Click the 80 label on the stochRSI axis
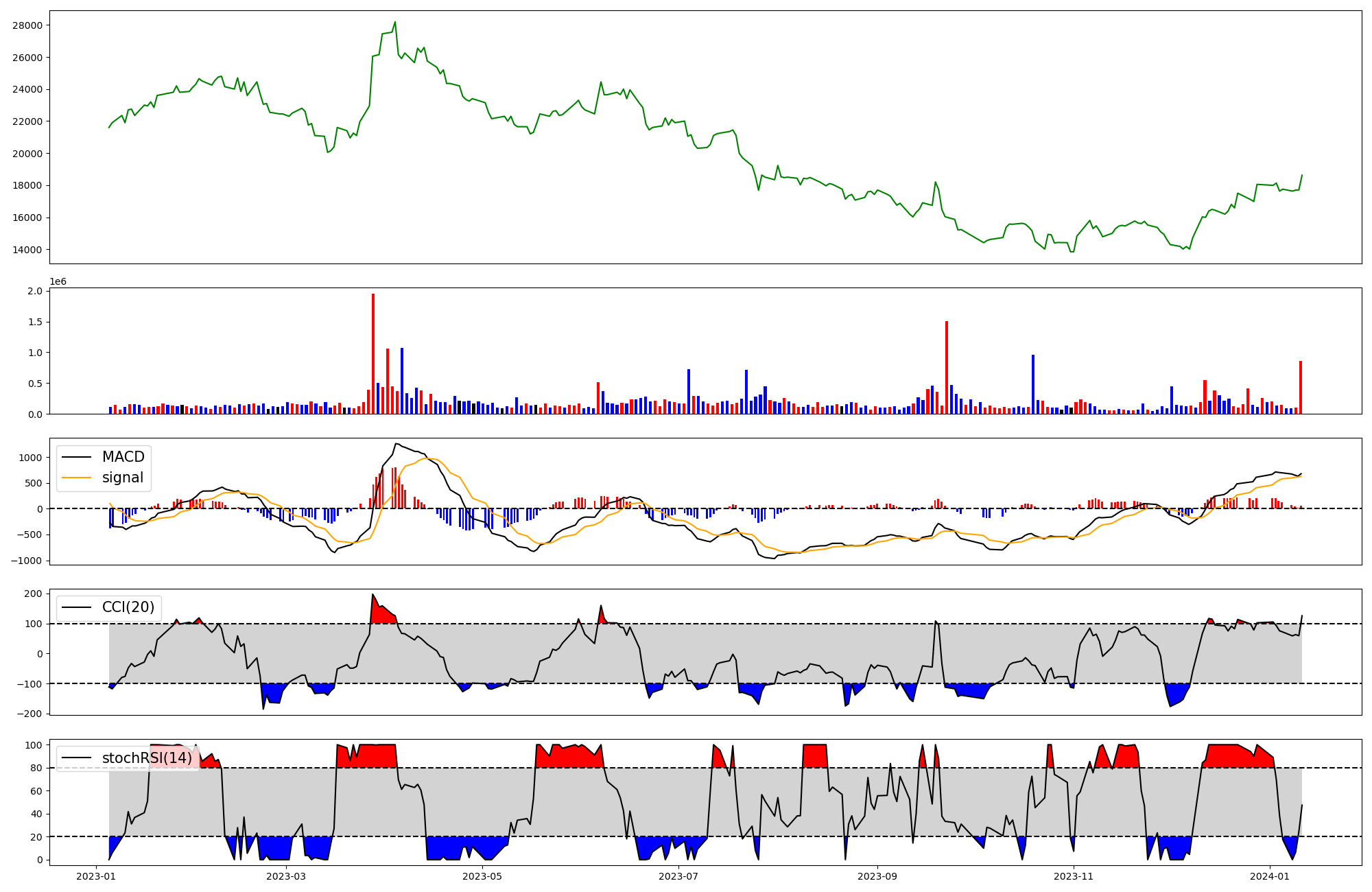Image resolution: width=1372 pixels, height=892 pixels. coord(36,768)
